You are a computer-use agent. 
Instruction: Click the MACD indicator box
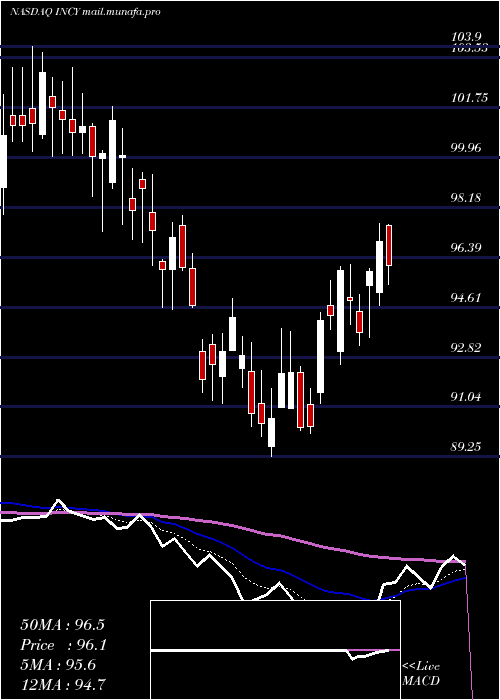click(x=275, y=650)
